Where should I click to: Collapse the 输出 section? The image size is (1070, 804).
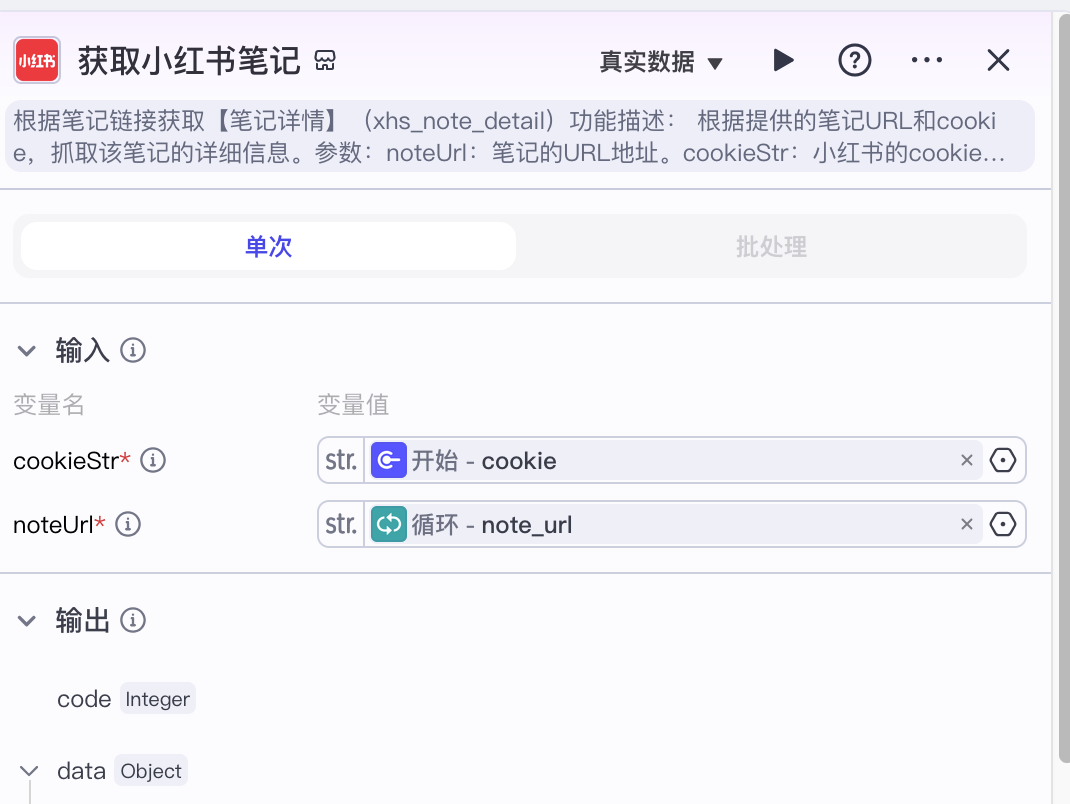(x=27, y=621)
